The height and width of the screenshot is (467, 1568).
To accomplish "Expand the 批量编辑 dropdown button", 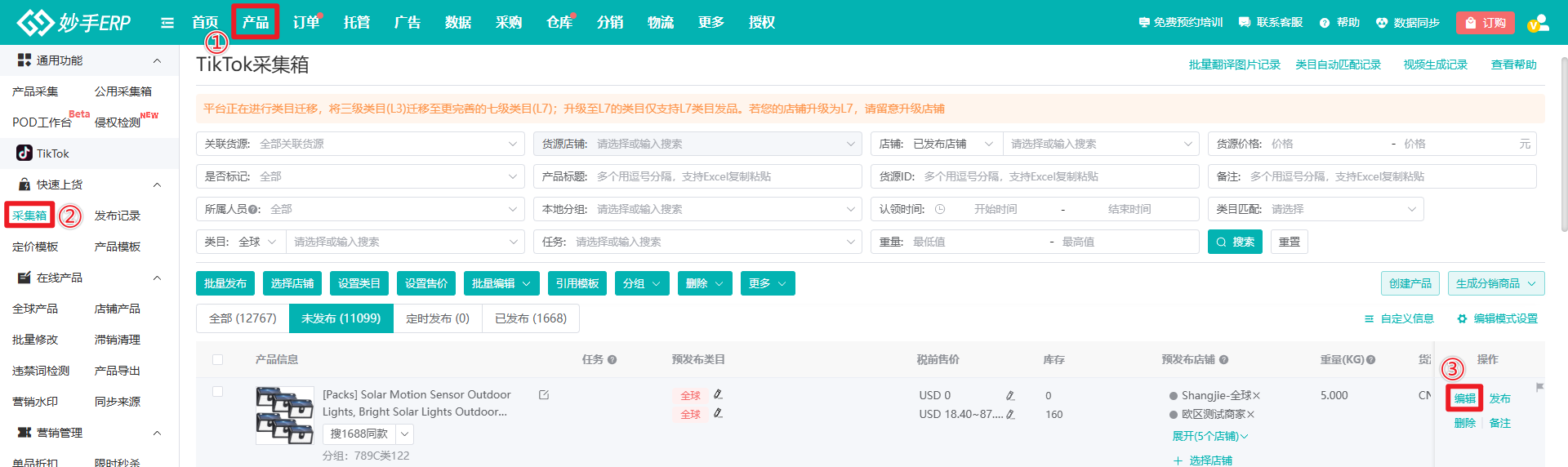I will point(501,283).
